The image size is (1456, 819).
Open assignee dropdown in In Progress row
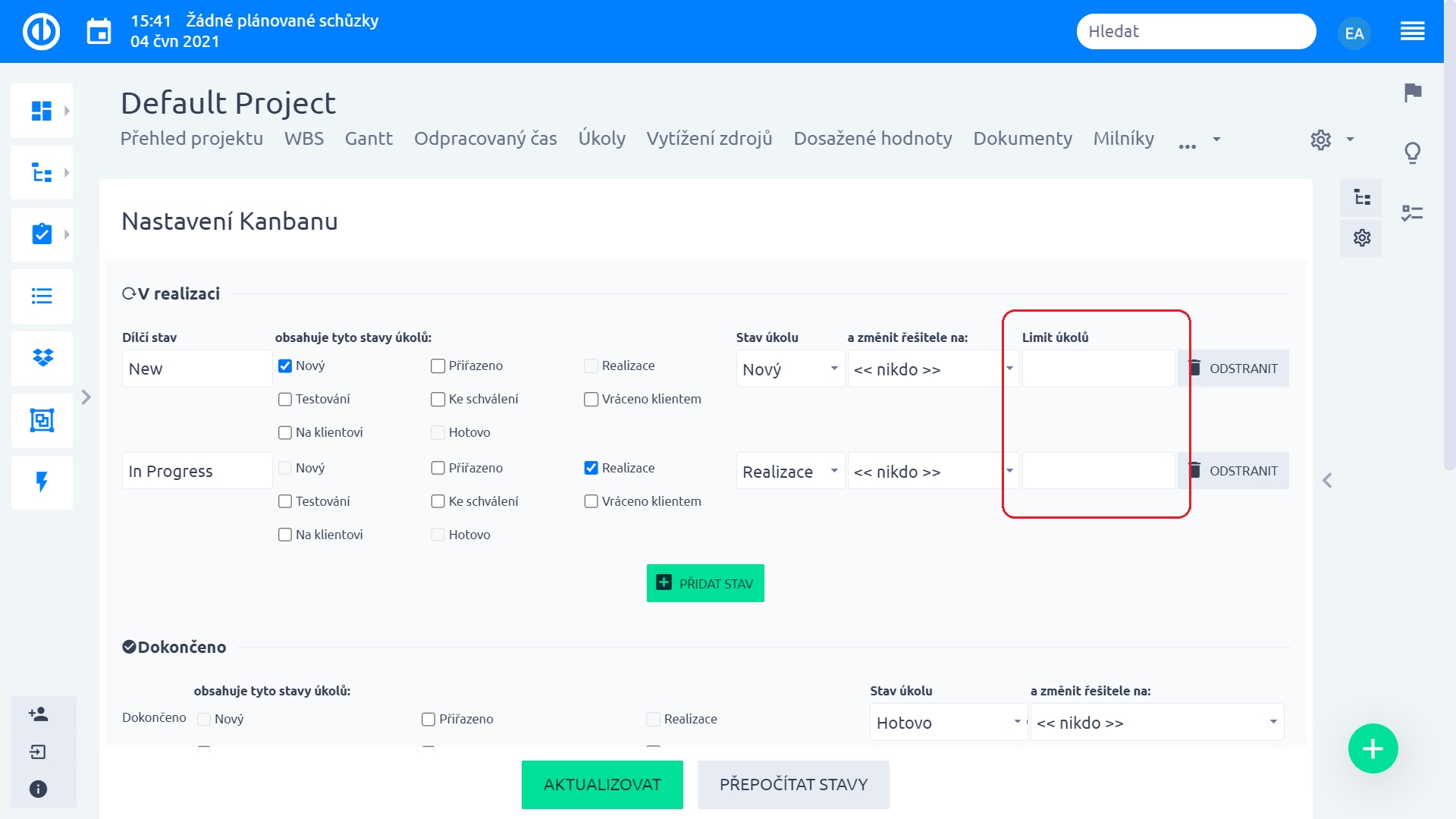point(934,472)
